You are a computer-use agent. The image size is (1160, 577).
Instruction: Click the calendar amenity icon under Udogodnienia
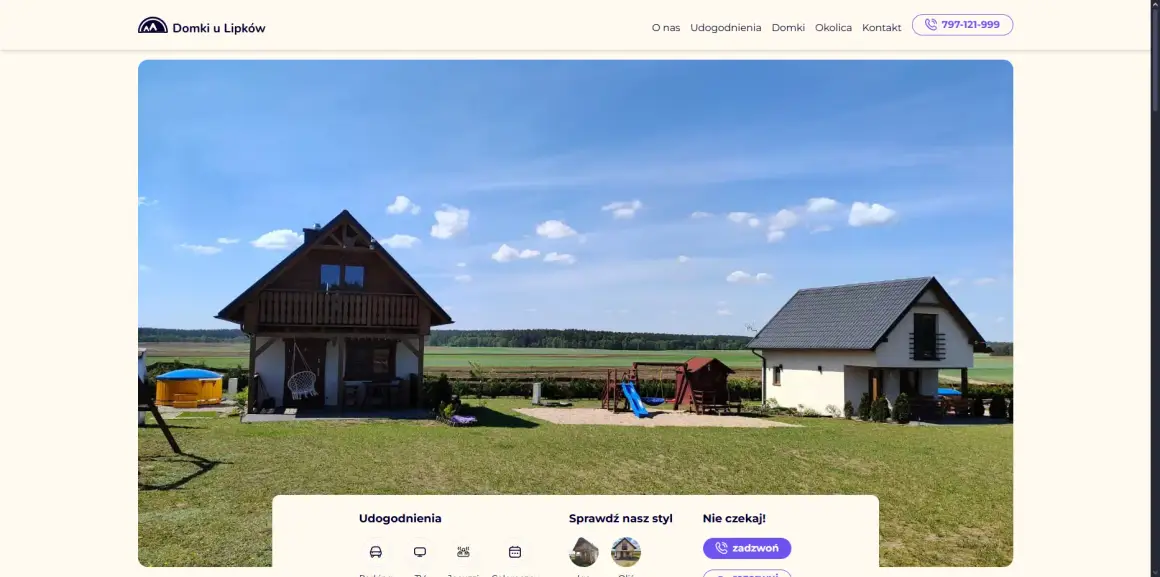[x=514, y=551]
